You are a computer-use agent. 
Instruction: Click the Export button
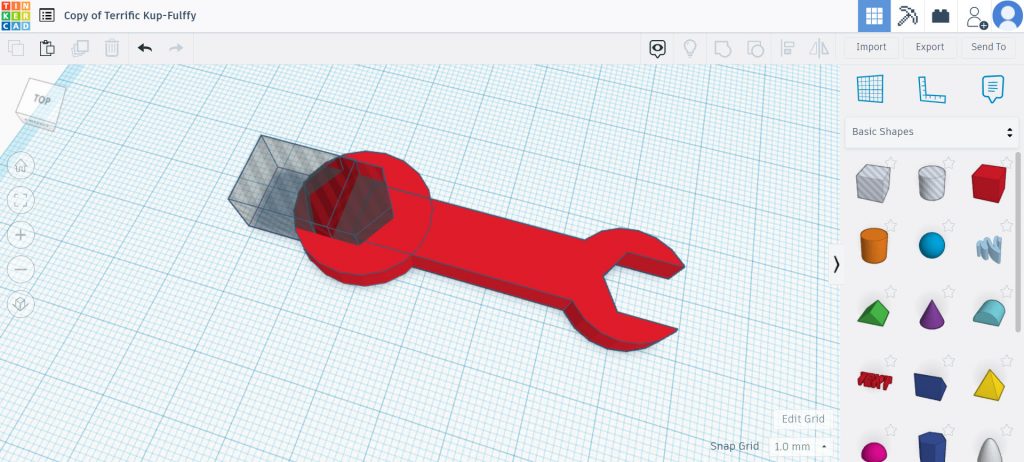click(929, 47)
